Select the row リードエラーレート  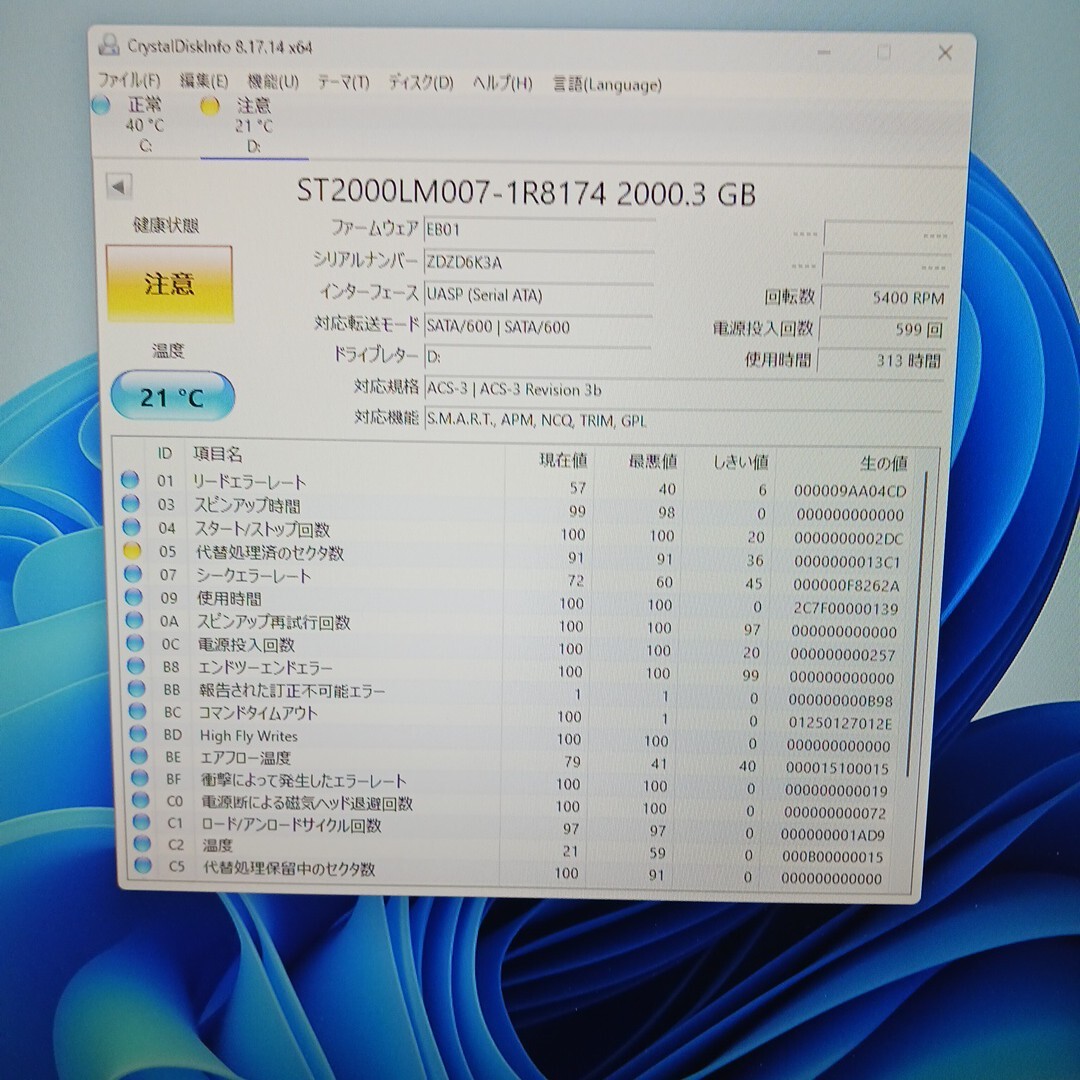tap(515, 486)
